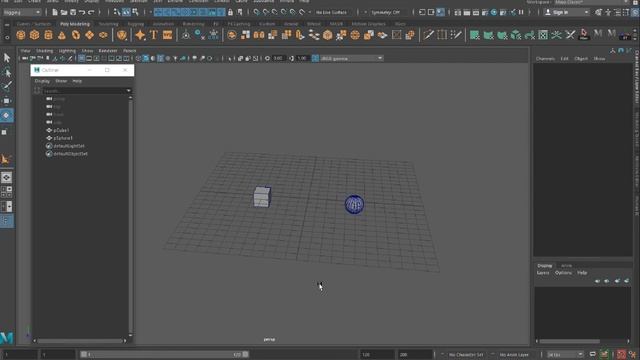
Task: Open the No Anim Layer dropdown
Action: coord(514,355)
